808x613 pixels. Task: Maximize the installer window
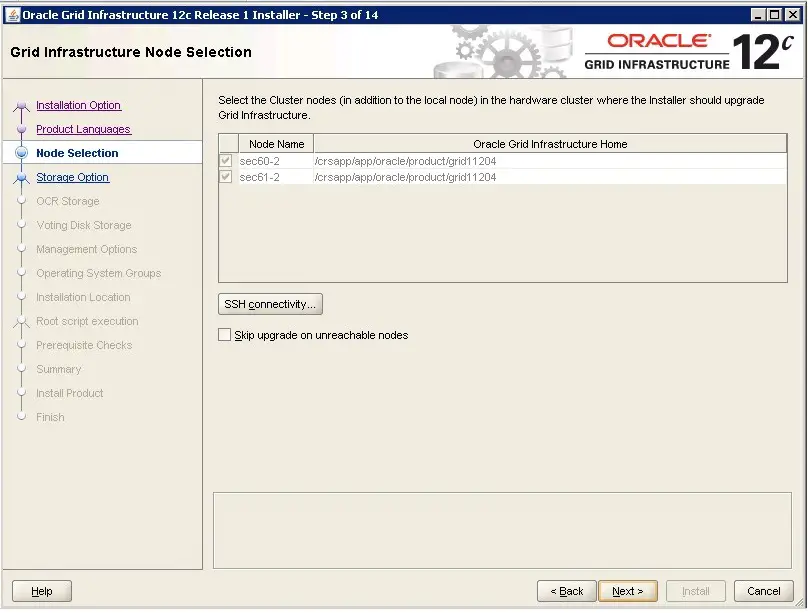click(x=775, y=15)
